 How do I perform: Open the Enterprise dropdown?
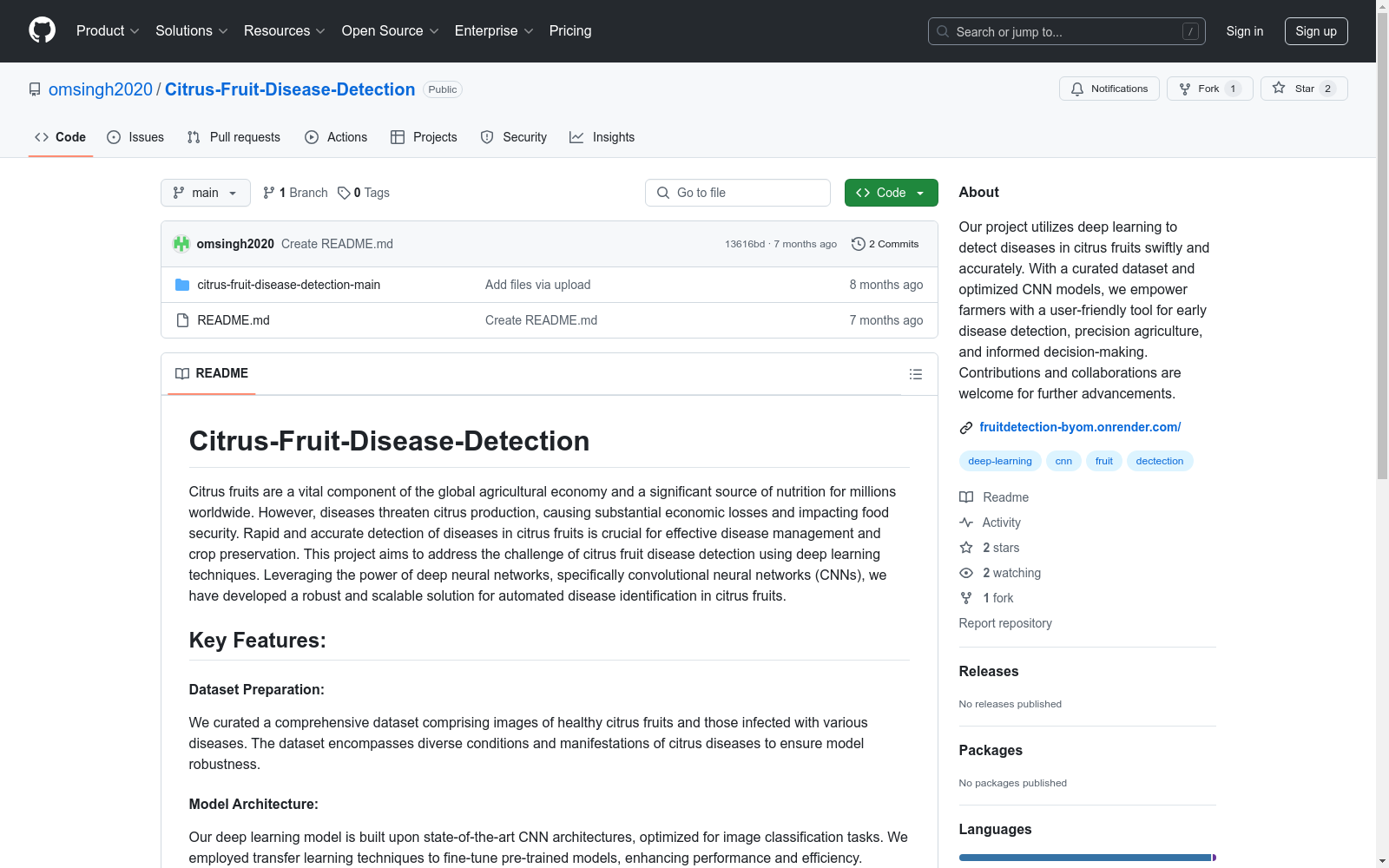pos(493,30)
